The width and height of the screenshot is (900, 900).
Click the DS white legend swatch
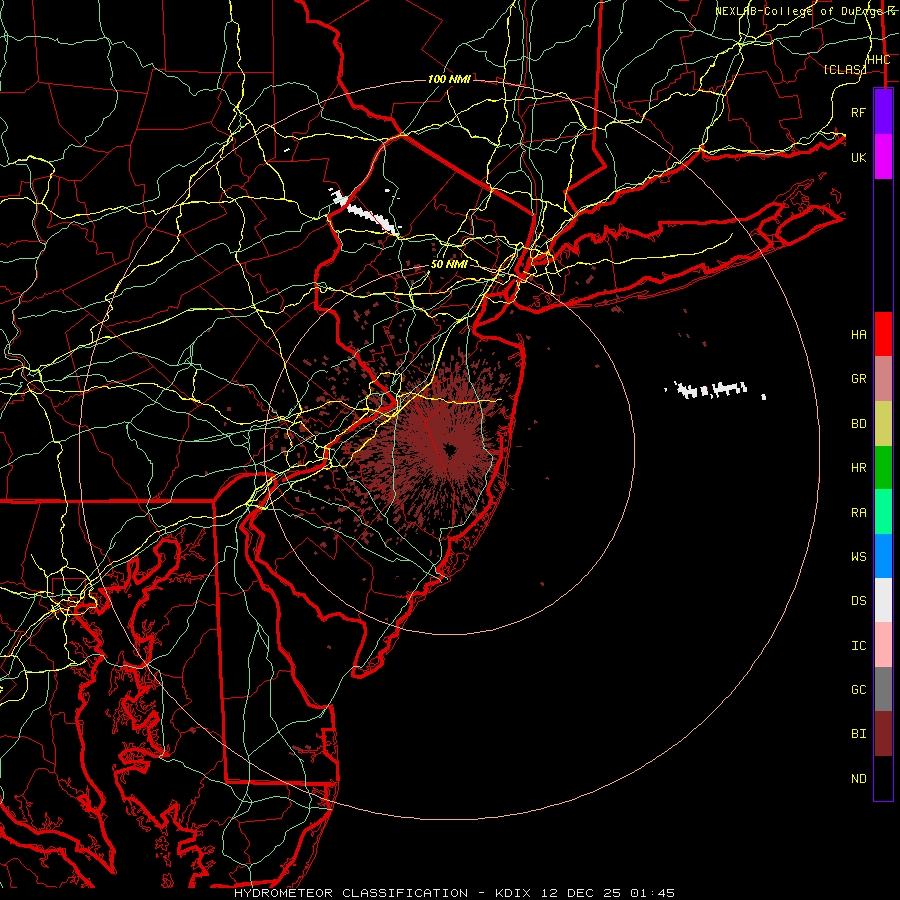coord(883,600)
